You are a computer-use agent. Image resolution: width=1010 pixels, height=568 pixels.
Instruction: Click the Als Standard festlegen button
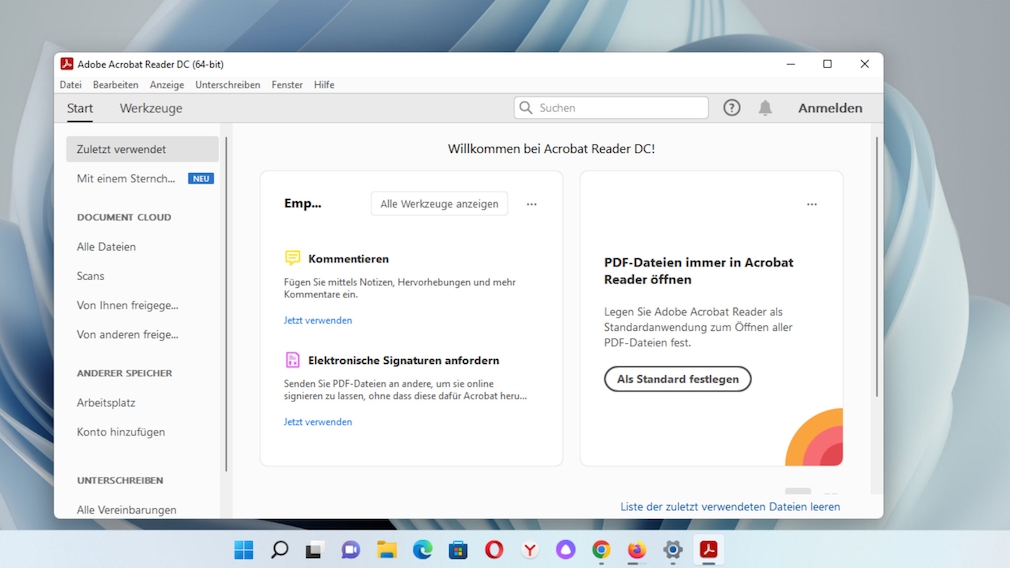click(x=677, y=379)
